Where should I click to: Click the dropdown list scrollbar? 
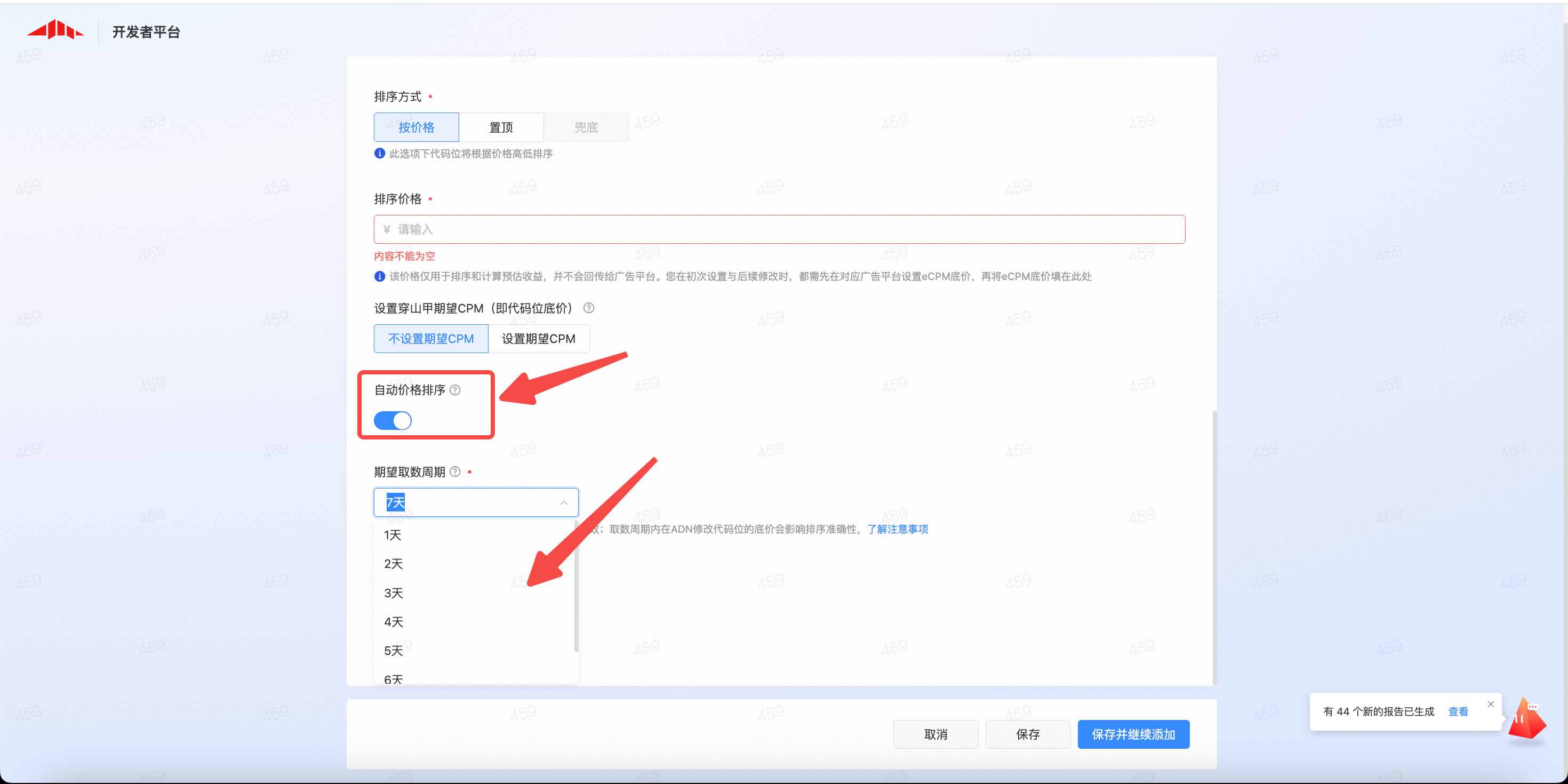(x=576, y=587)
